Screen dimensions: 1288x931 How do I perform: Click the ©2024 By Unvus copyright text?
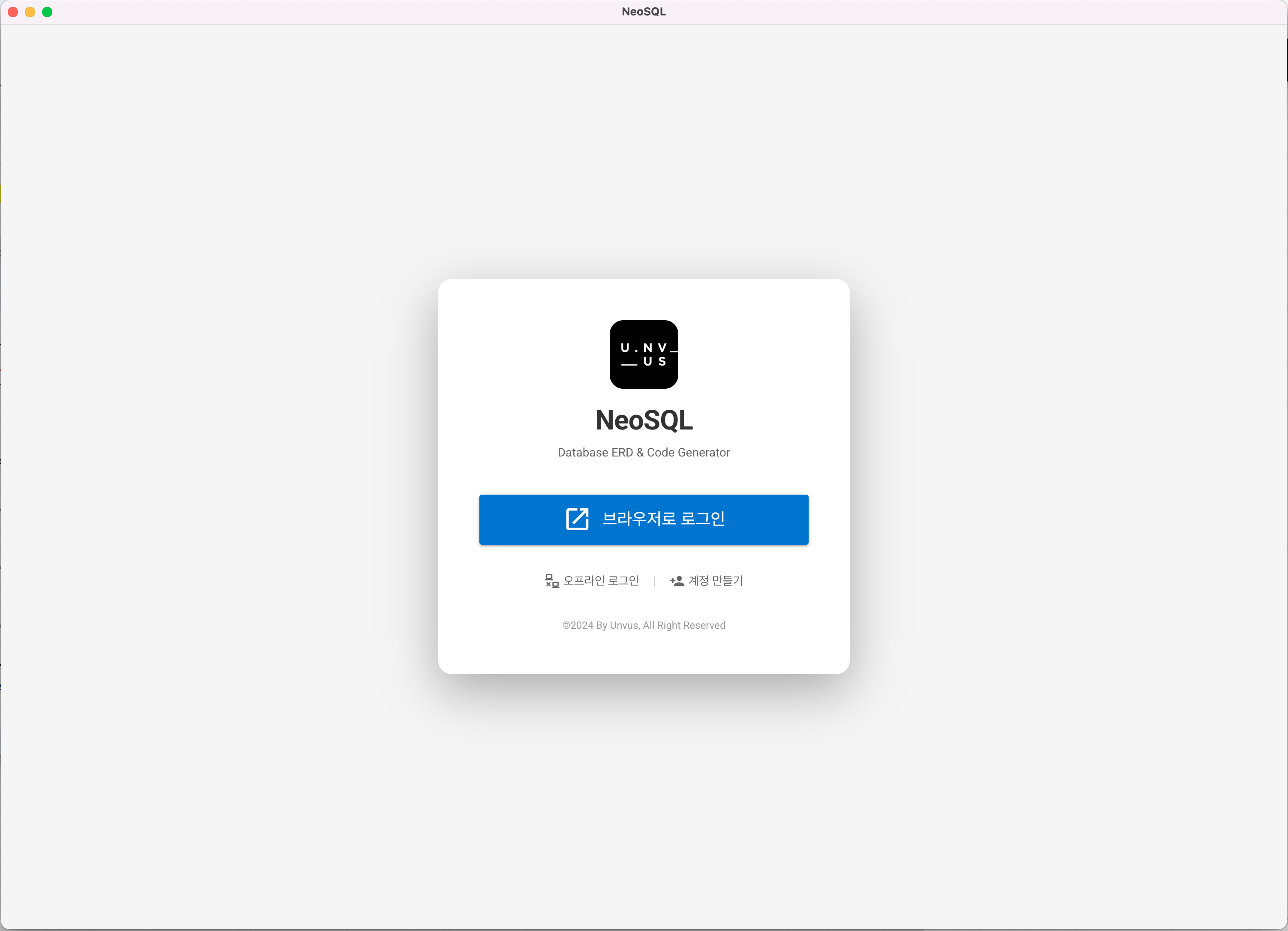pyautogui.click(x=644, y=625)
